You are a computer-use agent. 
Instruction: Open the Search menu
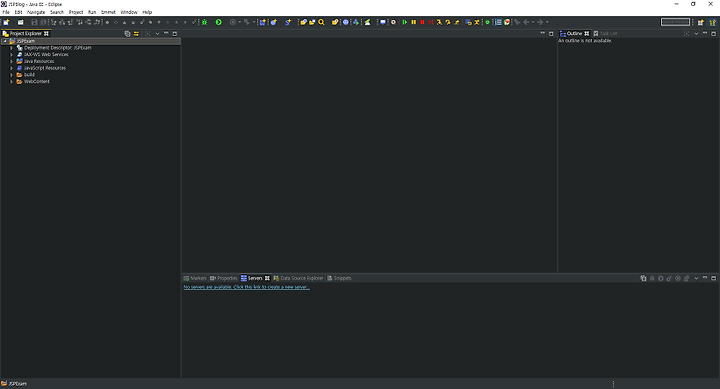click(x=57, y=12)
